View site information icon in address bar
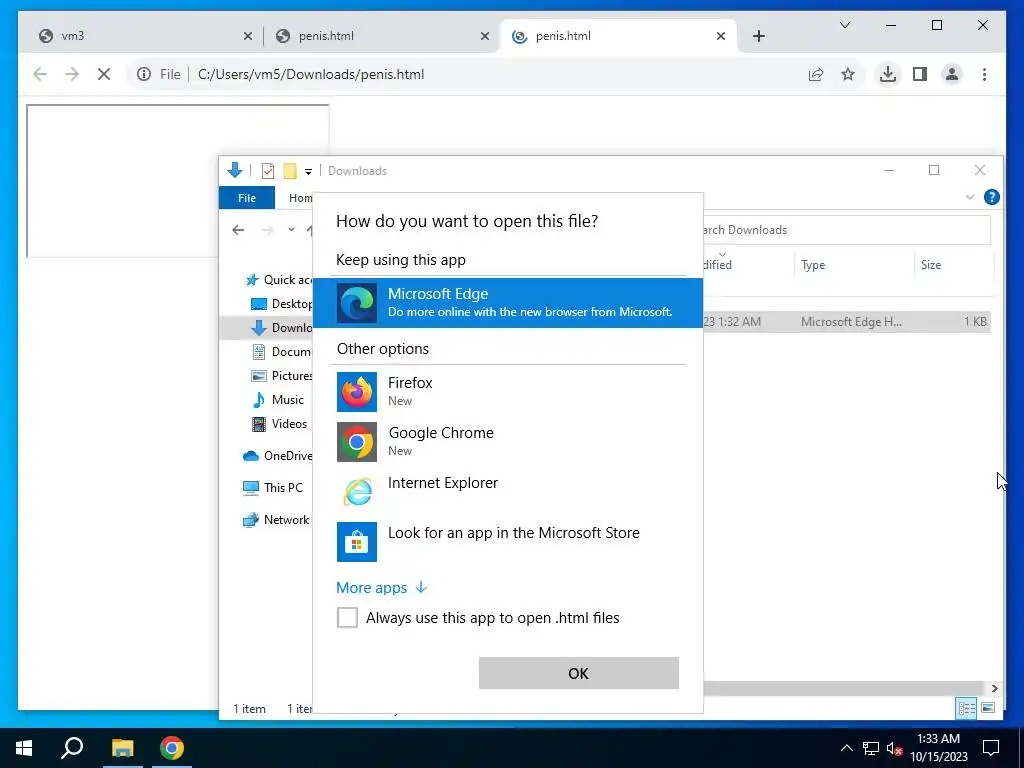This screenshot has height=768, width=1024. tap(144, 74)
